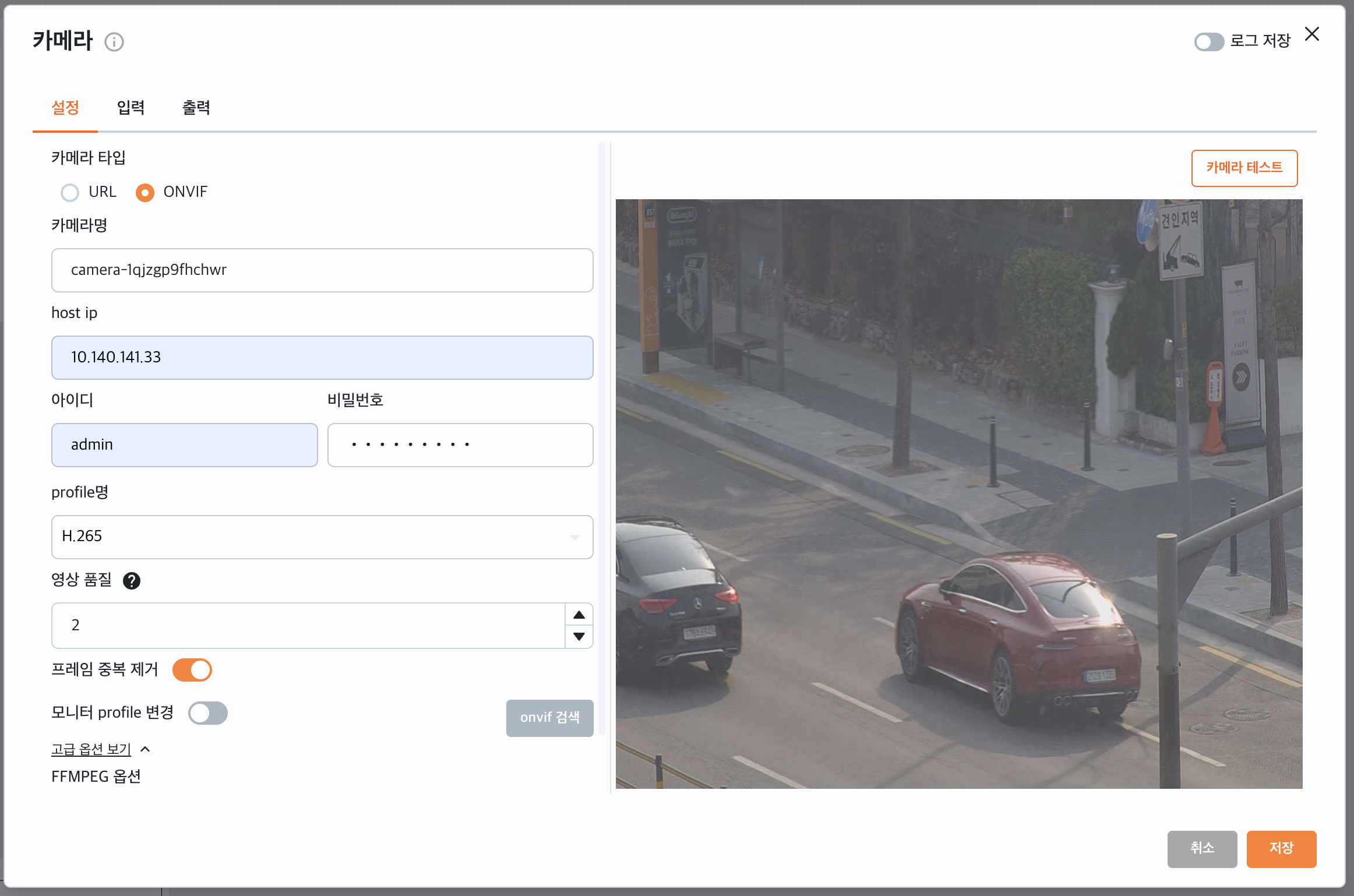Switch to the 입력 tab
The height and width of the screenshot is (896, 1354).
[x=131, y=108]
